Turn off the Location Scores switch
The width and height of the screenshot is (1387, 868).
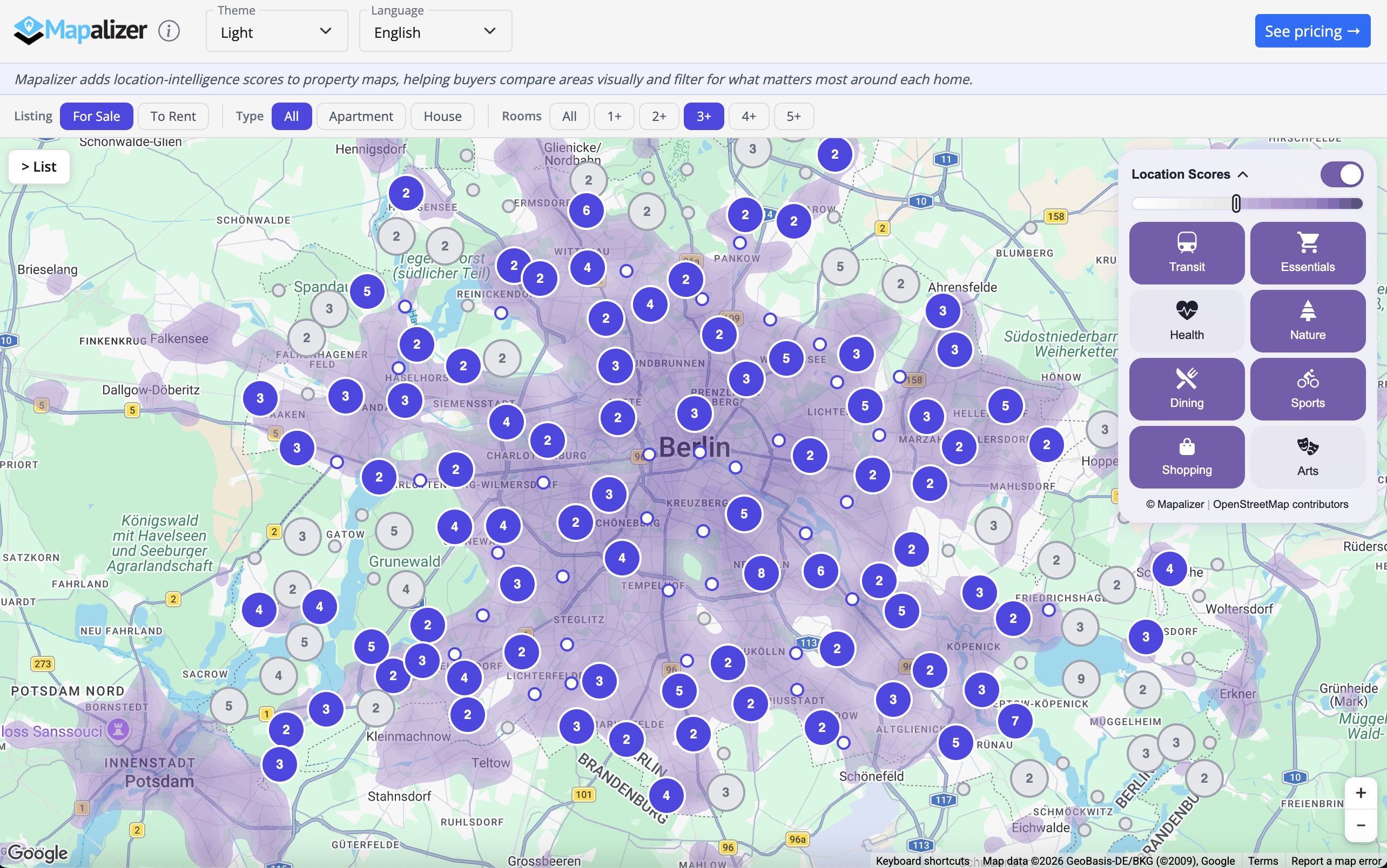click(1342, 174)
